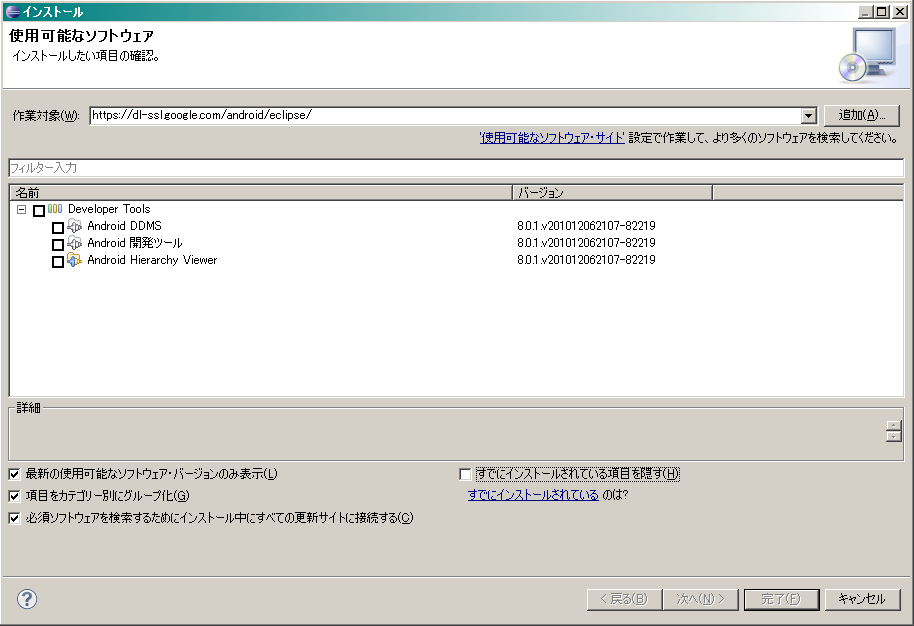Open the 使用可能なソフトウェア・サイト link
914x626 pixels.
click(x=552, y=138)
